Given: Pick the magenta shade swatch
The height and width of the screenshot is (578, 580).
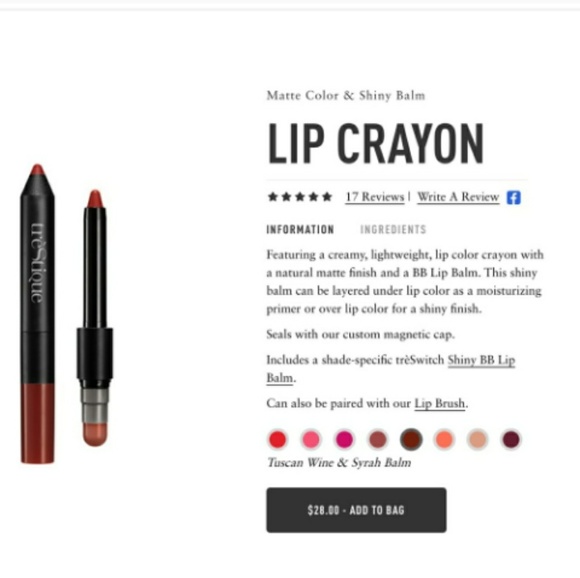Looking at the screenshot, I should tap(344, 439).
